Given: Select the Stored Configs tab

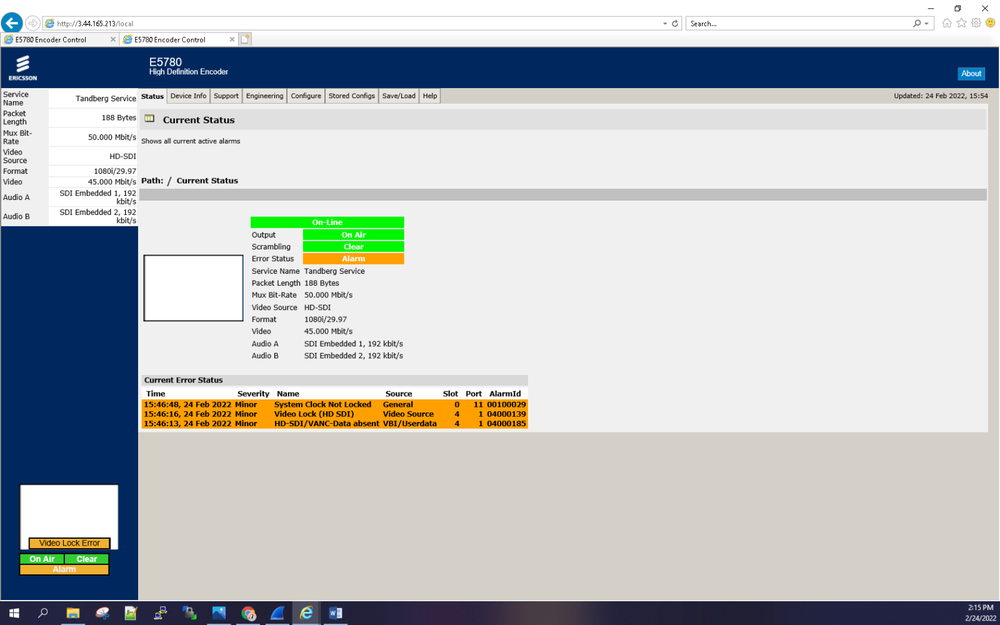Looking at the screenshot, I should [x=352, y=95].
